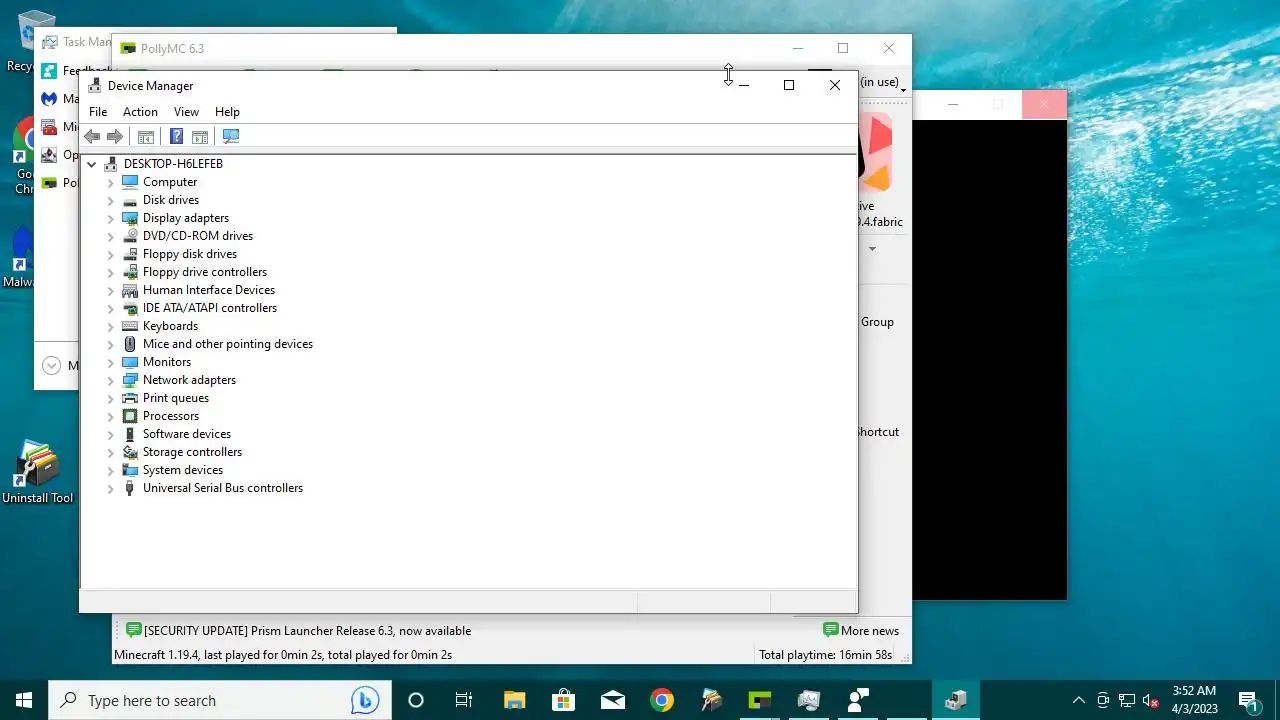Open Mail app from the taskbar
Screen dimensions: 1280x720
612,700
